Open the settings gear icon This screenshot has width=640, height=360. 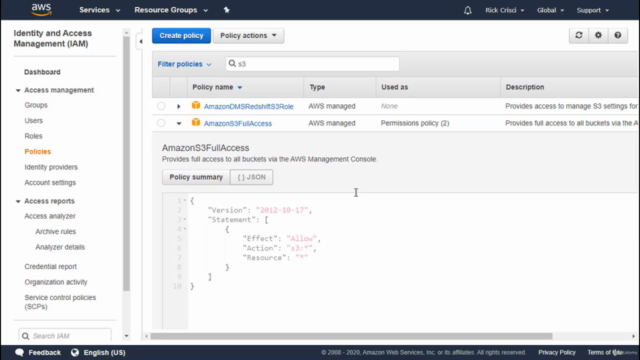click(x=598, y=36)
